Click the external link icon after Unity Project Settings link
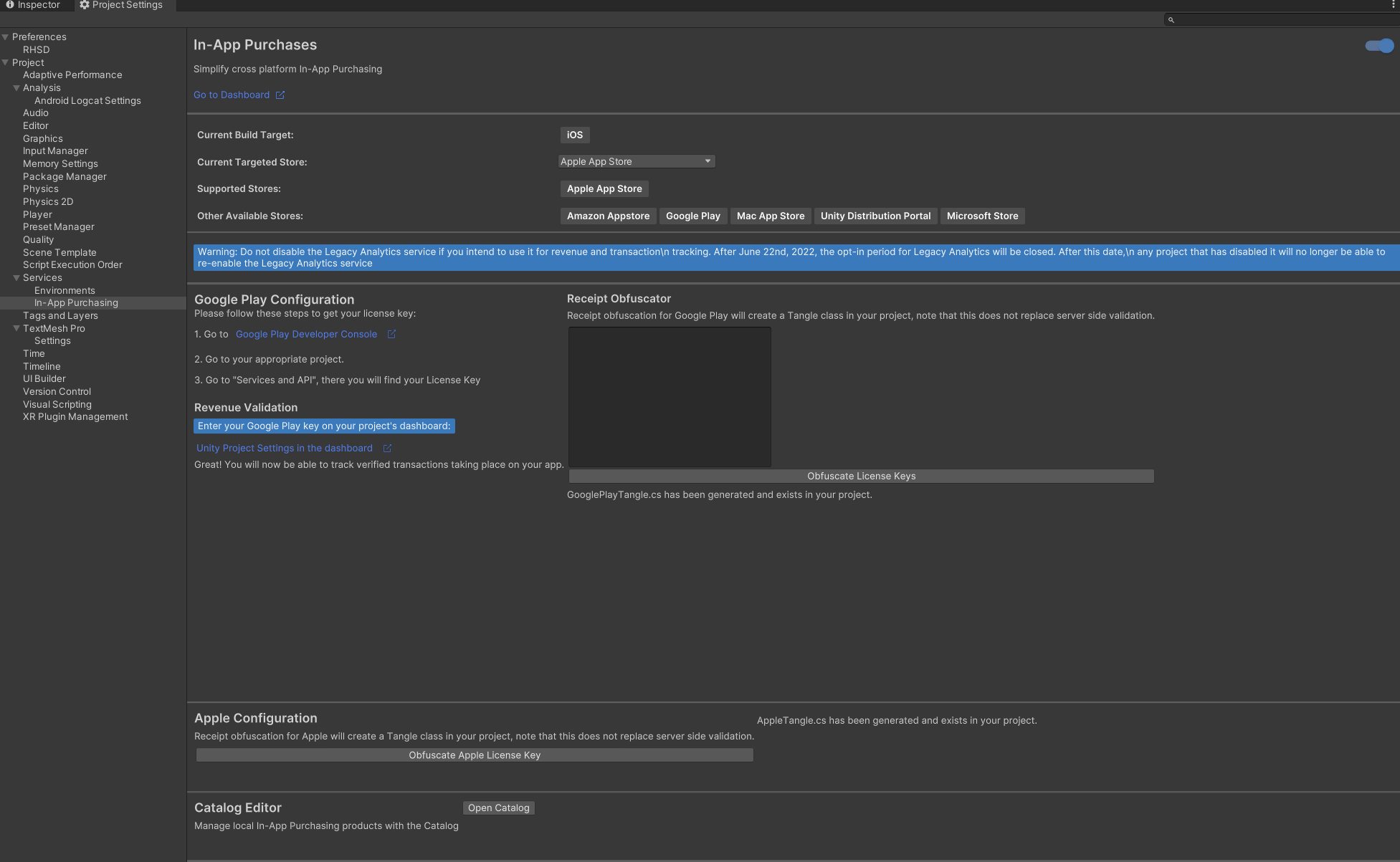The width and height of the screenshot is (1400, 862). coord(387,448)
